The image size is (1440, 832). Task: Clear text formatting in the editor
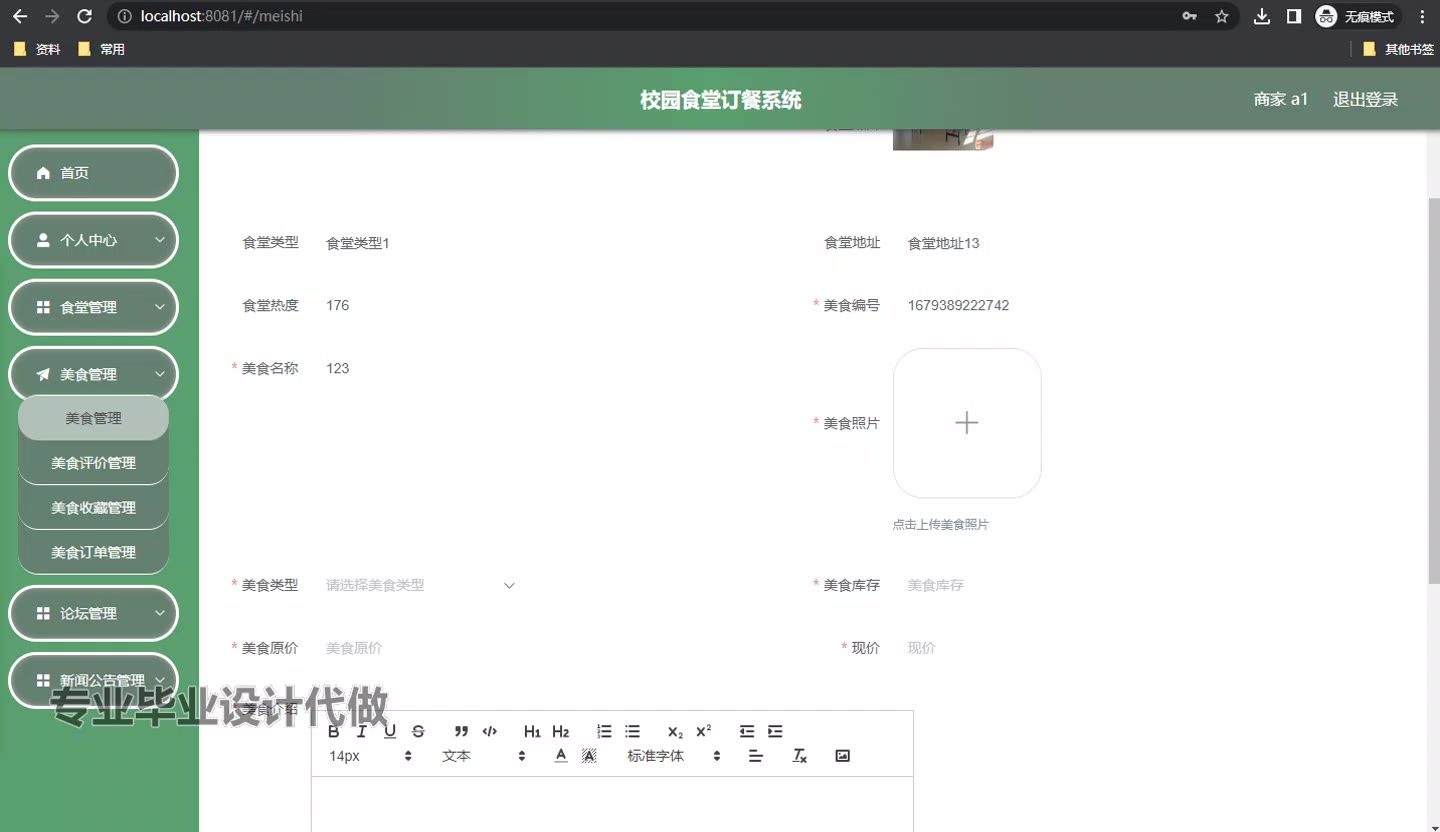pyautogui.click(x=799, y=756)
